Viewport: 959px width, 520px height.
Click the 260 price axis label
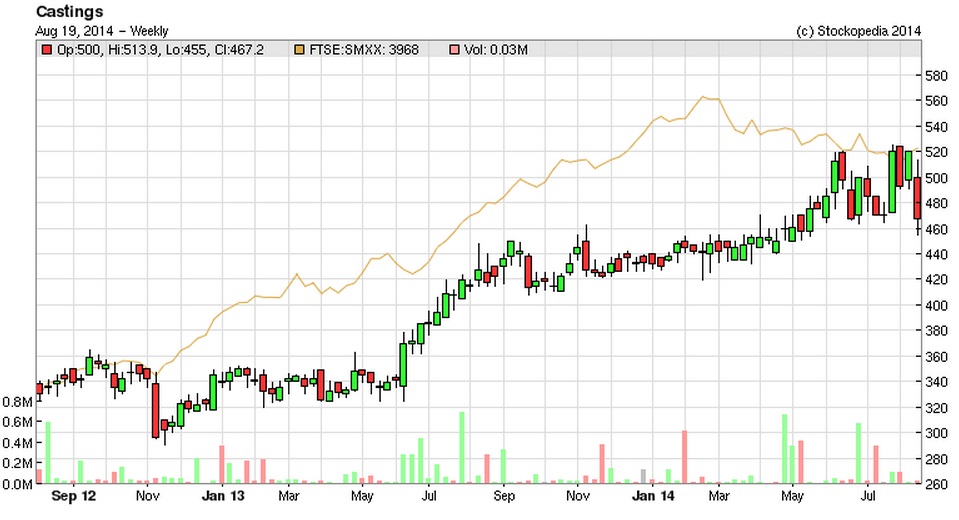(x=936, y=484)
